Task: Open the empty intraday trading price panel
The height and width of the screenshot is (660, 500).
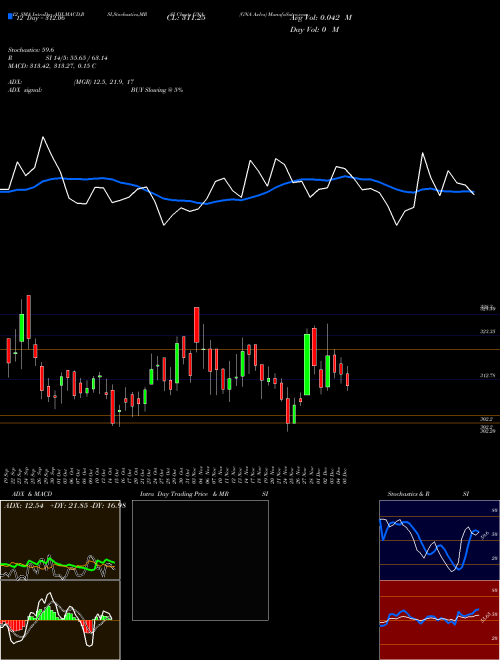Action: point(200,560)
